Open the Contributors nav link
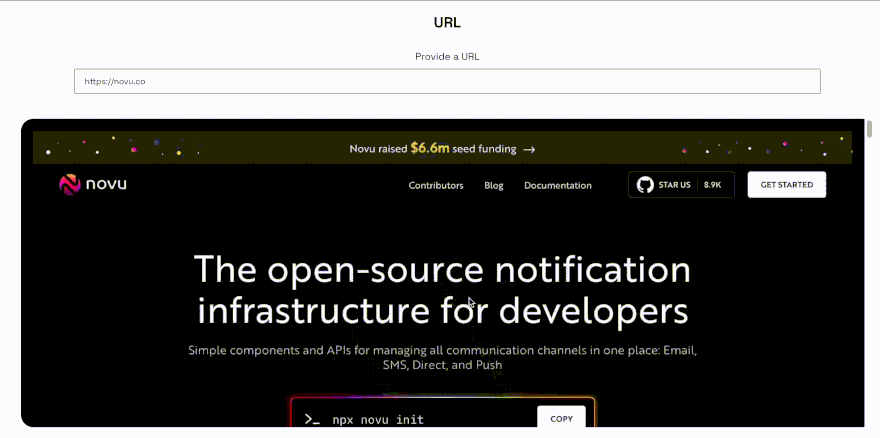The height and width of the screenshot is (438, 880). click(x=436, y=185)
